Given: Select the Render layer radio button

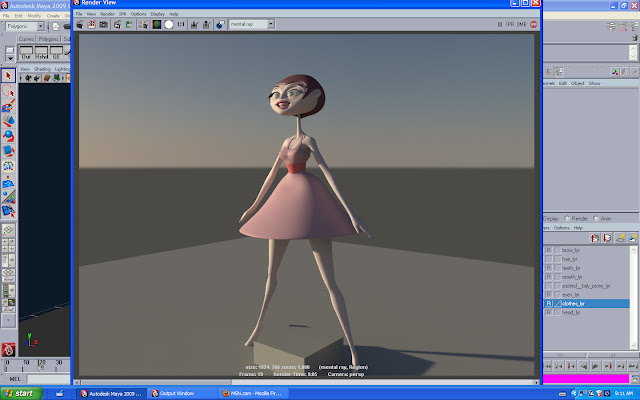Looking at the screenshot, I should pos(567,219).
